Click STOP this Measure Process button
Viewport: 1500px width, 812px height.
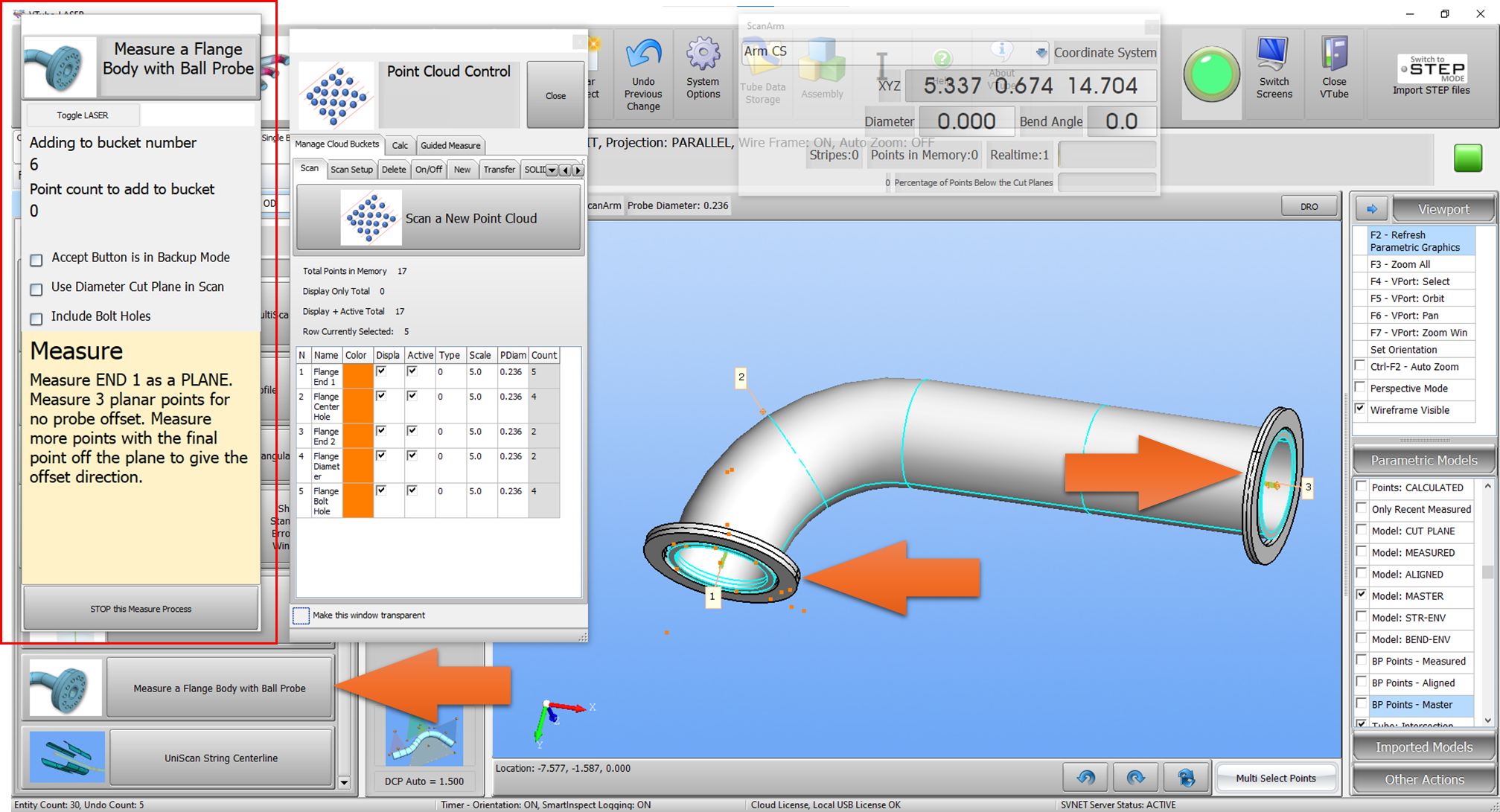click(x=141, y=609)
